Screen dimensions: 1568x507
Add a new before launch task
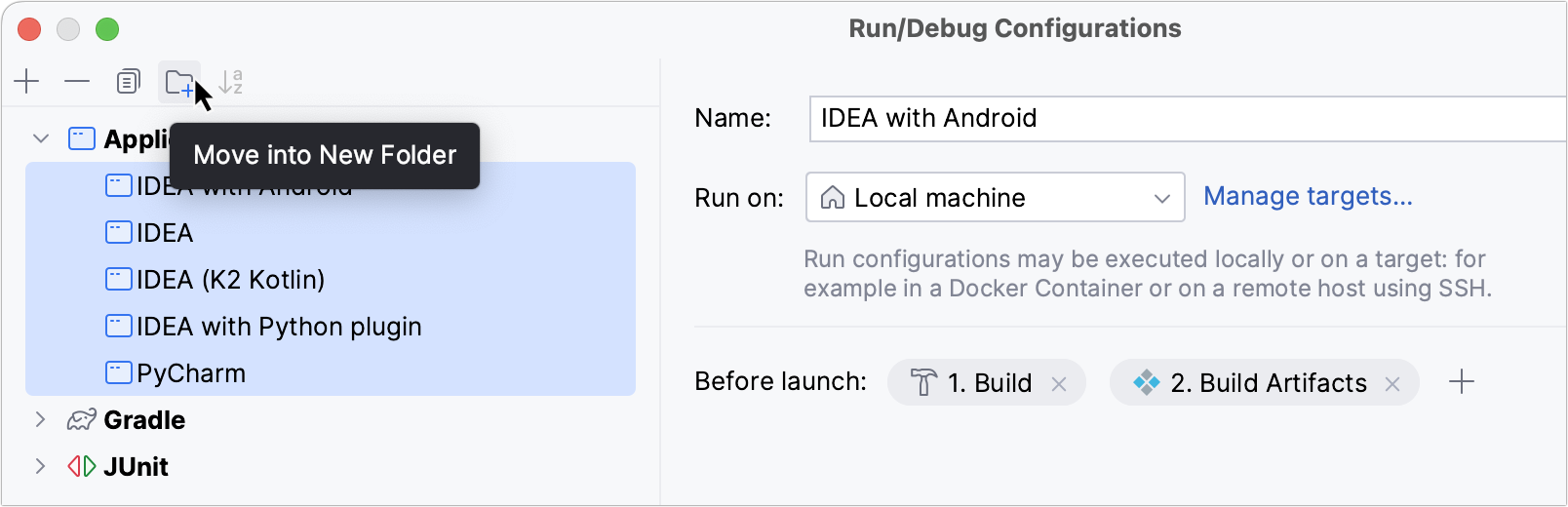1462,382
